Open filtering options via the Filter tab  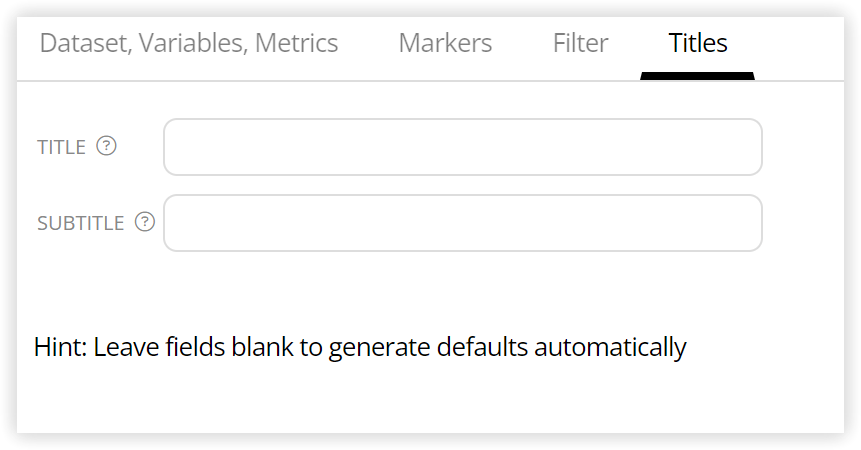(x=580, y=43)
